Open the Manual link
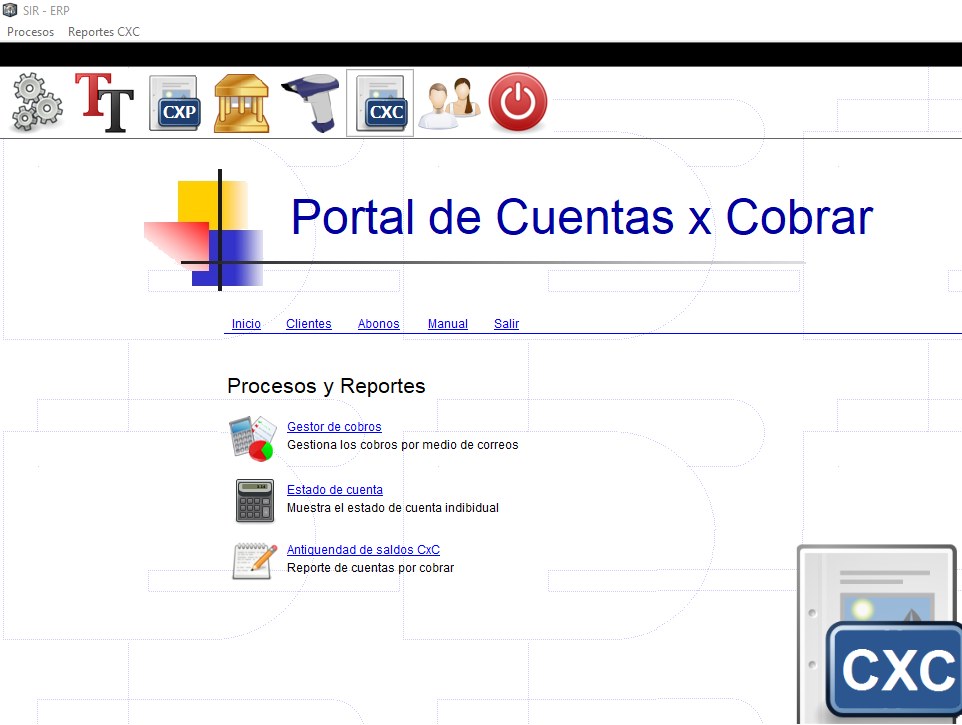The width and height of the screenshot is (962, 725). [447, 323]
